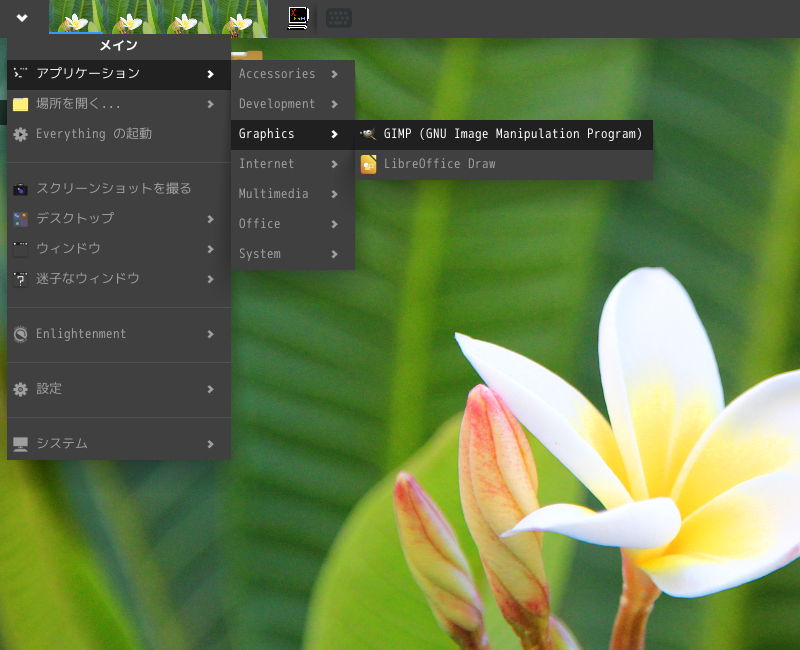
Task: Click the lost windows question-mark icon
Action: pos(20,280)
